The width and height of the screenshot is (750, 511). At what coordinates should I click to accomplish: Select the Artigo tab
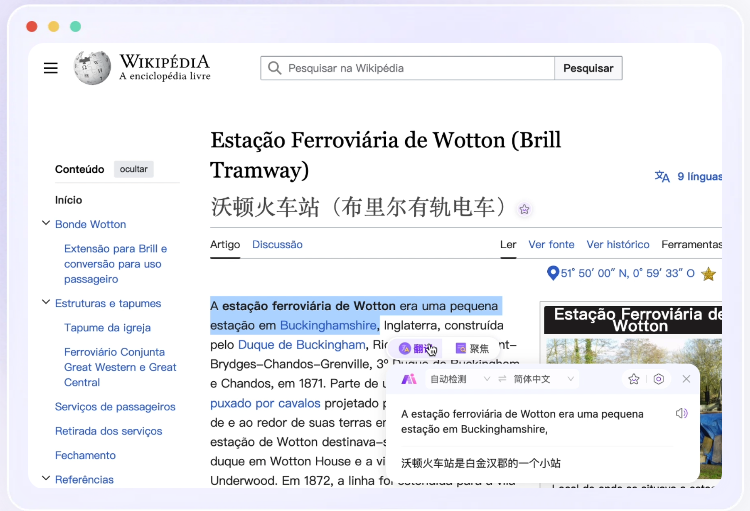click(225, 244)
